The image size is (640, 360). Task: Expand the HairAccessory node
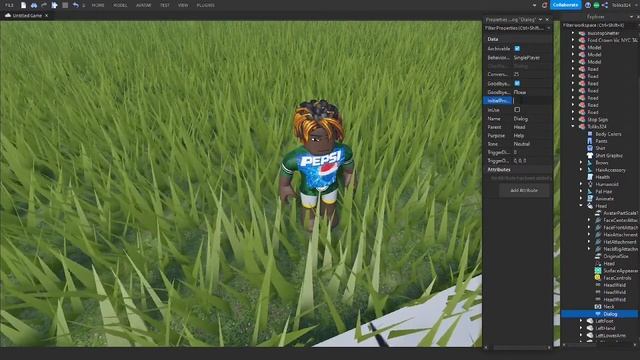[581, 170]
